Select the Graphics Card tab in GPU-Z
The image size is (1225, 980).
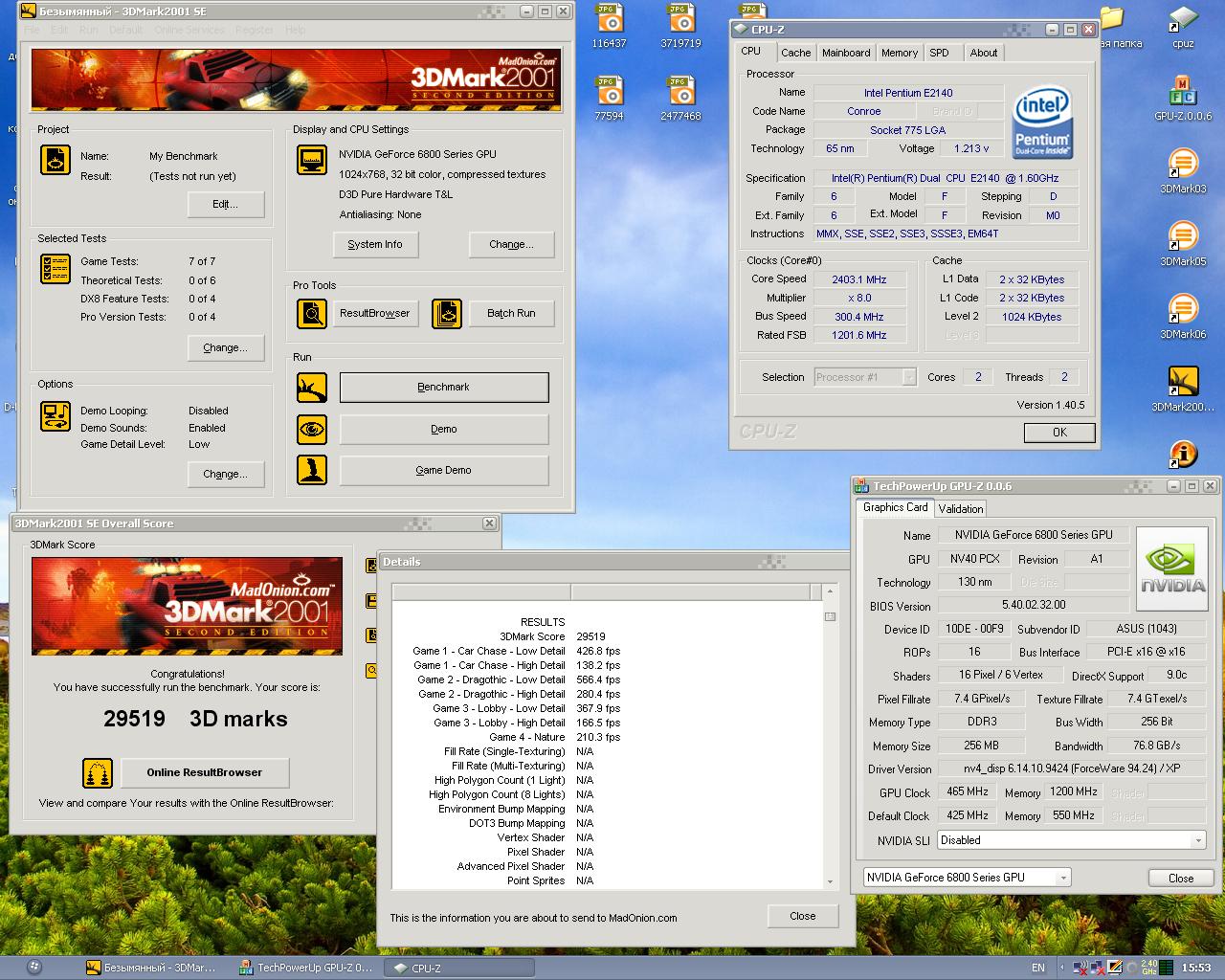tap(895, 507)
